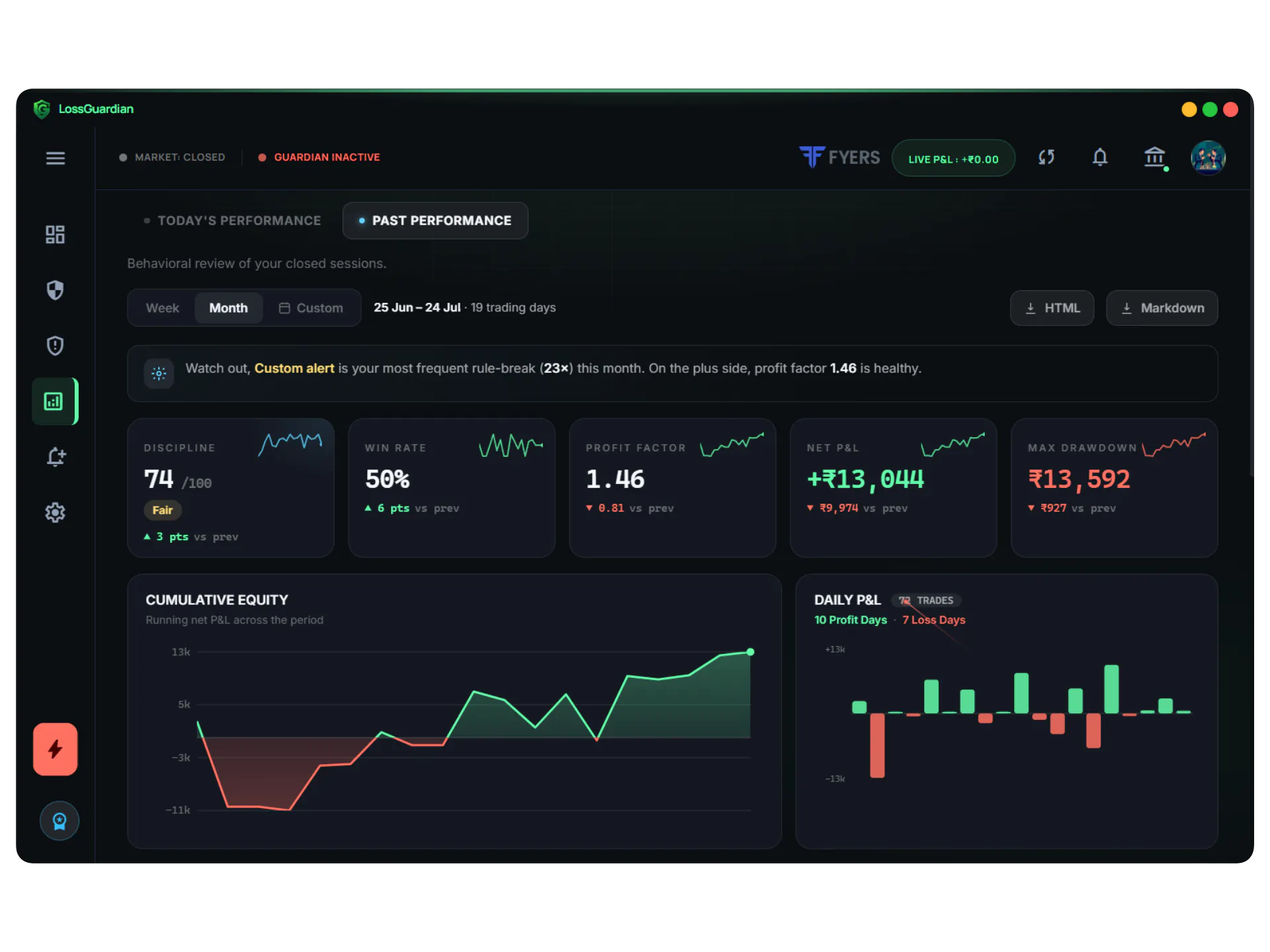This screenshot has height=952, width=1270.
Task: Open the settings gear in sidebar
Action: [x=55, y=512]
